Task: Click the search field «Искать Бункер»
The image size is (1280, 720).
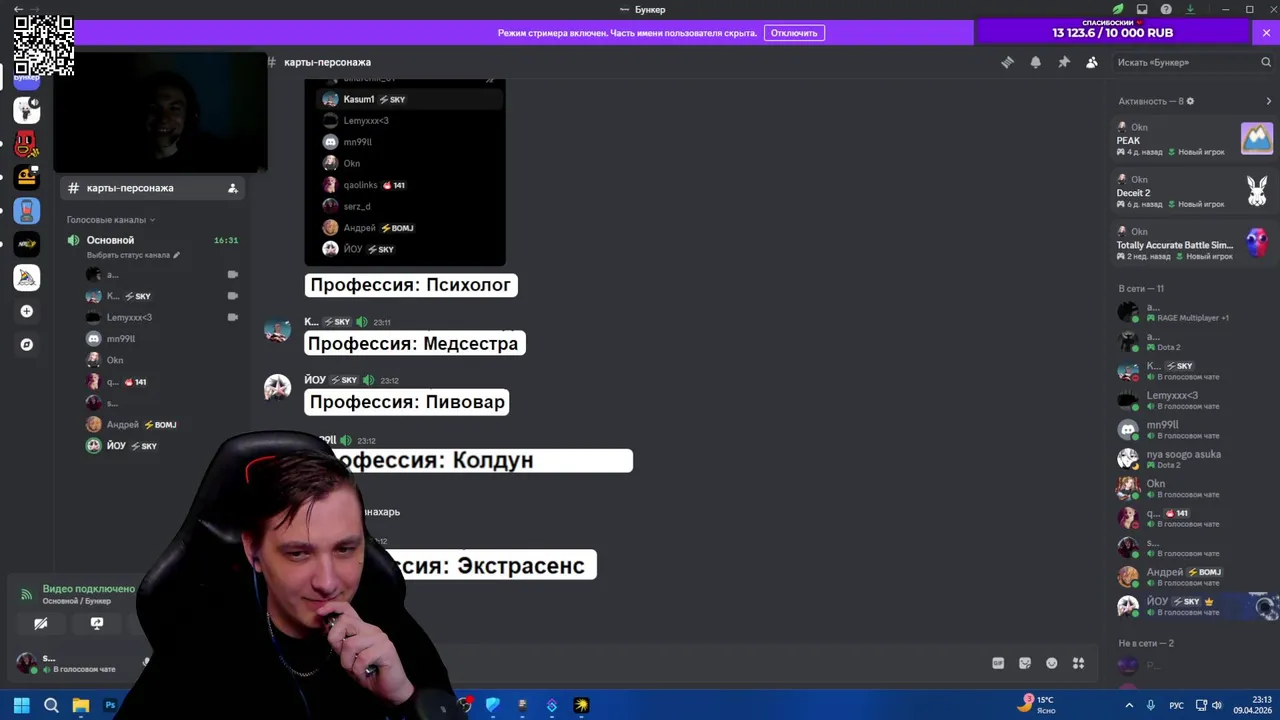Action: click(x=1193, y=62)
